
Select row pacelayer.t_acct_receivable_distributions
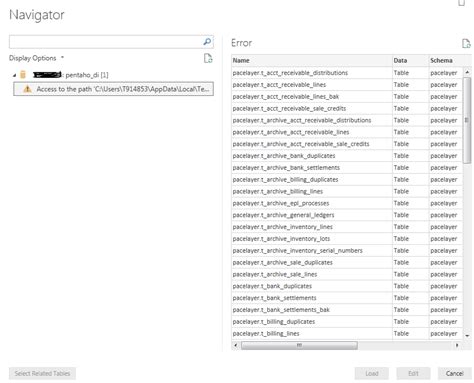[x=347, y=73]
